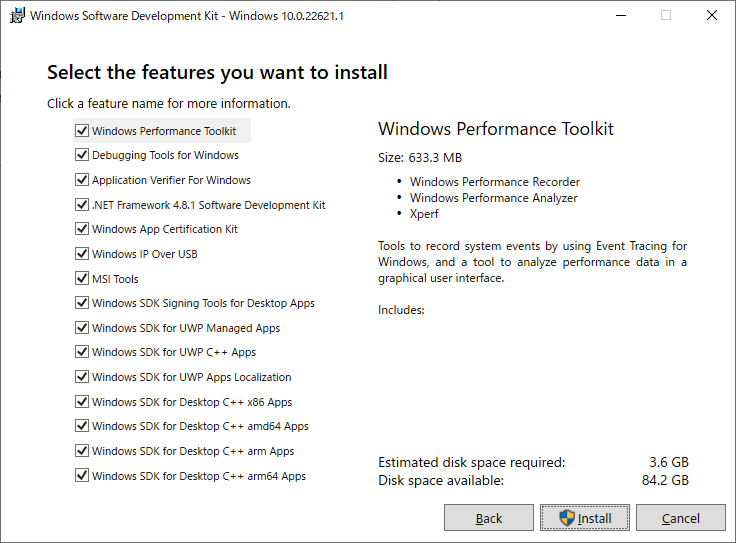Select MSI Tools feature name
This screenshot has height=543, width=736.
coord(115,279)
